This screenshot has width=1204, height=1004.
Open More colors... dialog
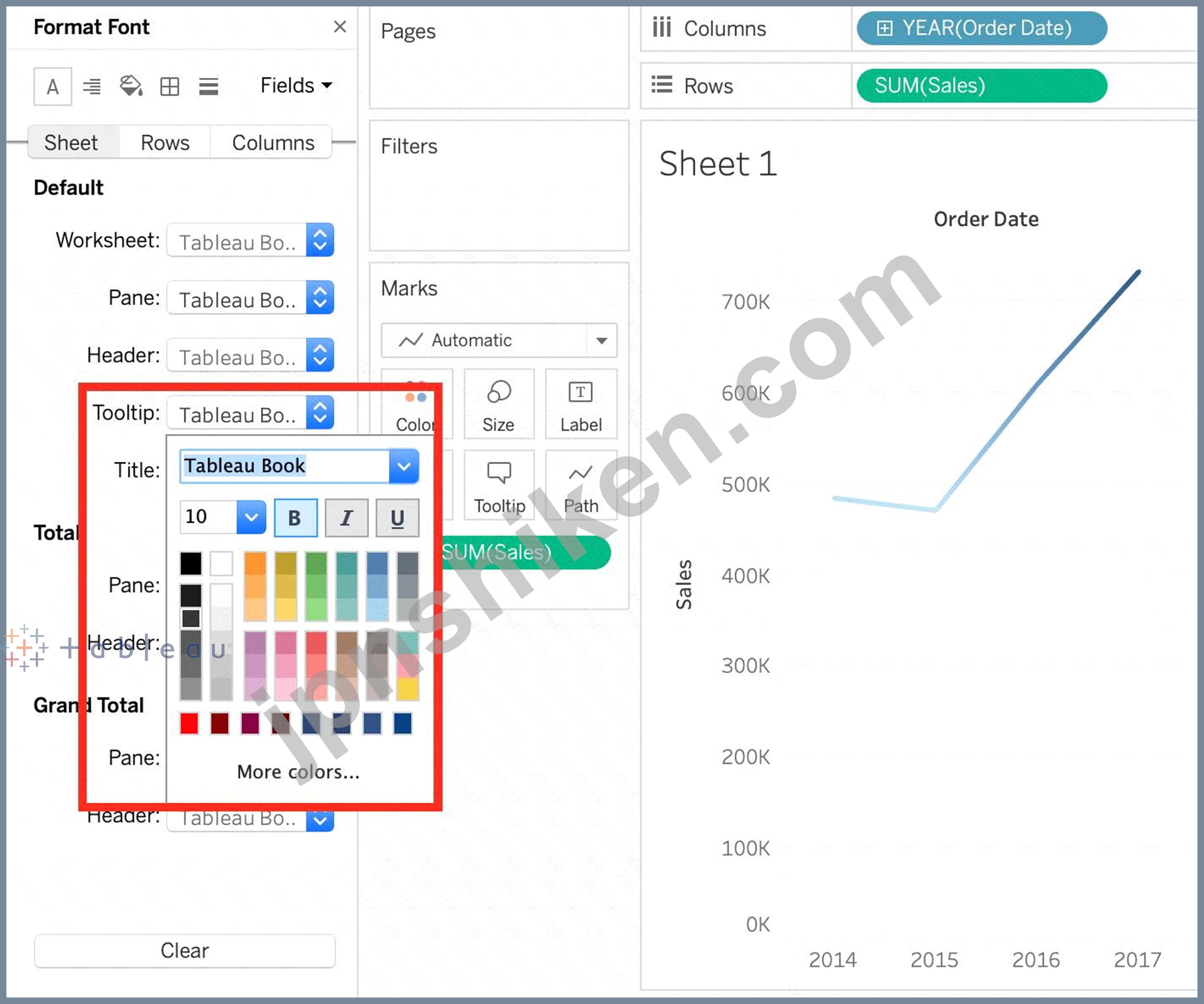(299, 771)
